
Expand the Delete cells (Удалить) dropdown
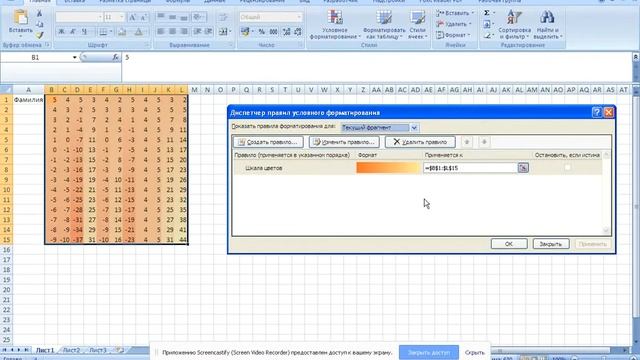click(x=470, y=24)
